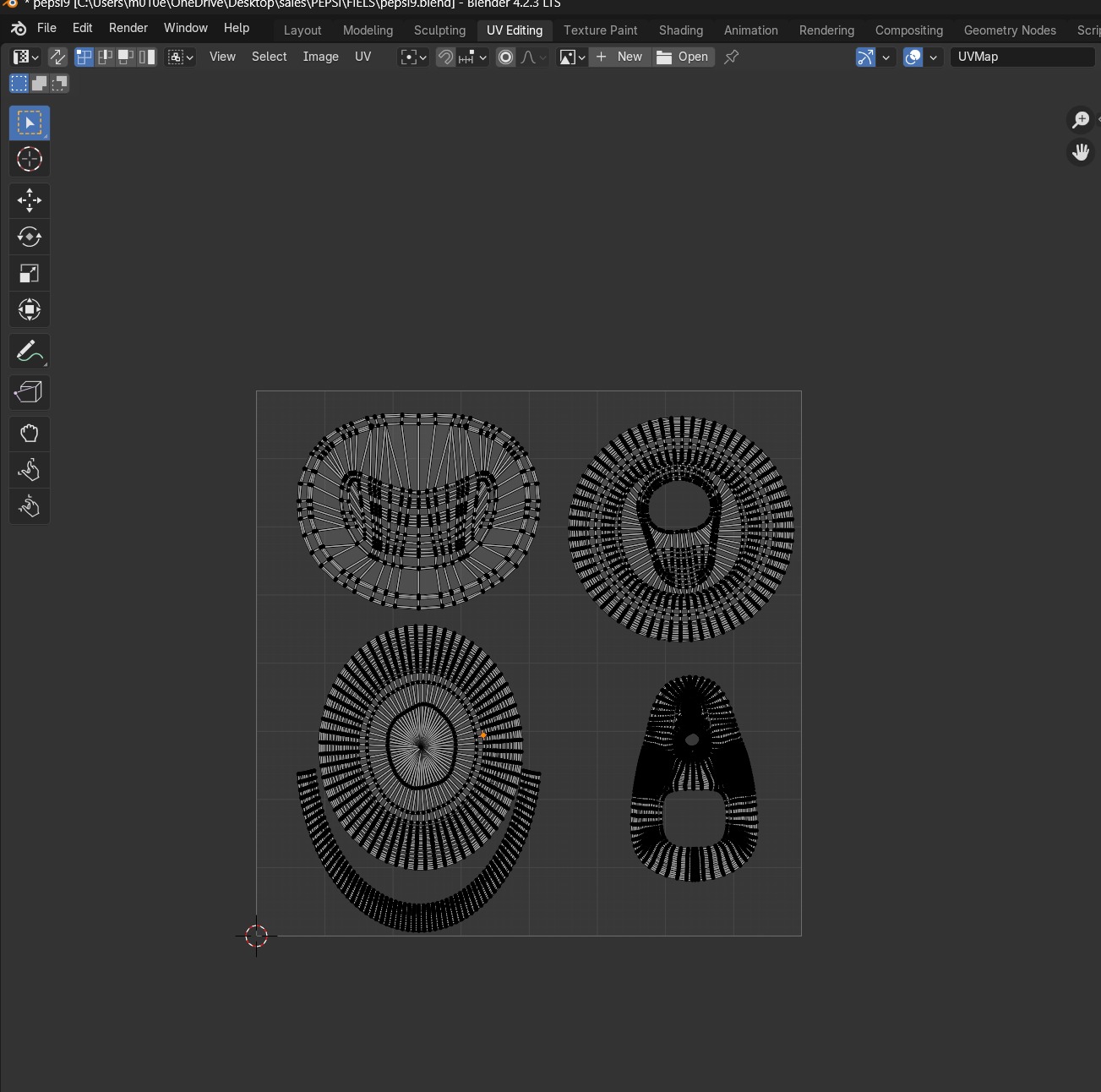Image resolution: width=1101 pixels, height=1092 pixels.
Task: Open the image browse dropdown
Action: coord(572,57)
